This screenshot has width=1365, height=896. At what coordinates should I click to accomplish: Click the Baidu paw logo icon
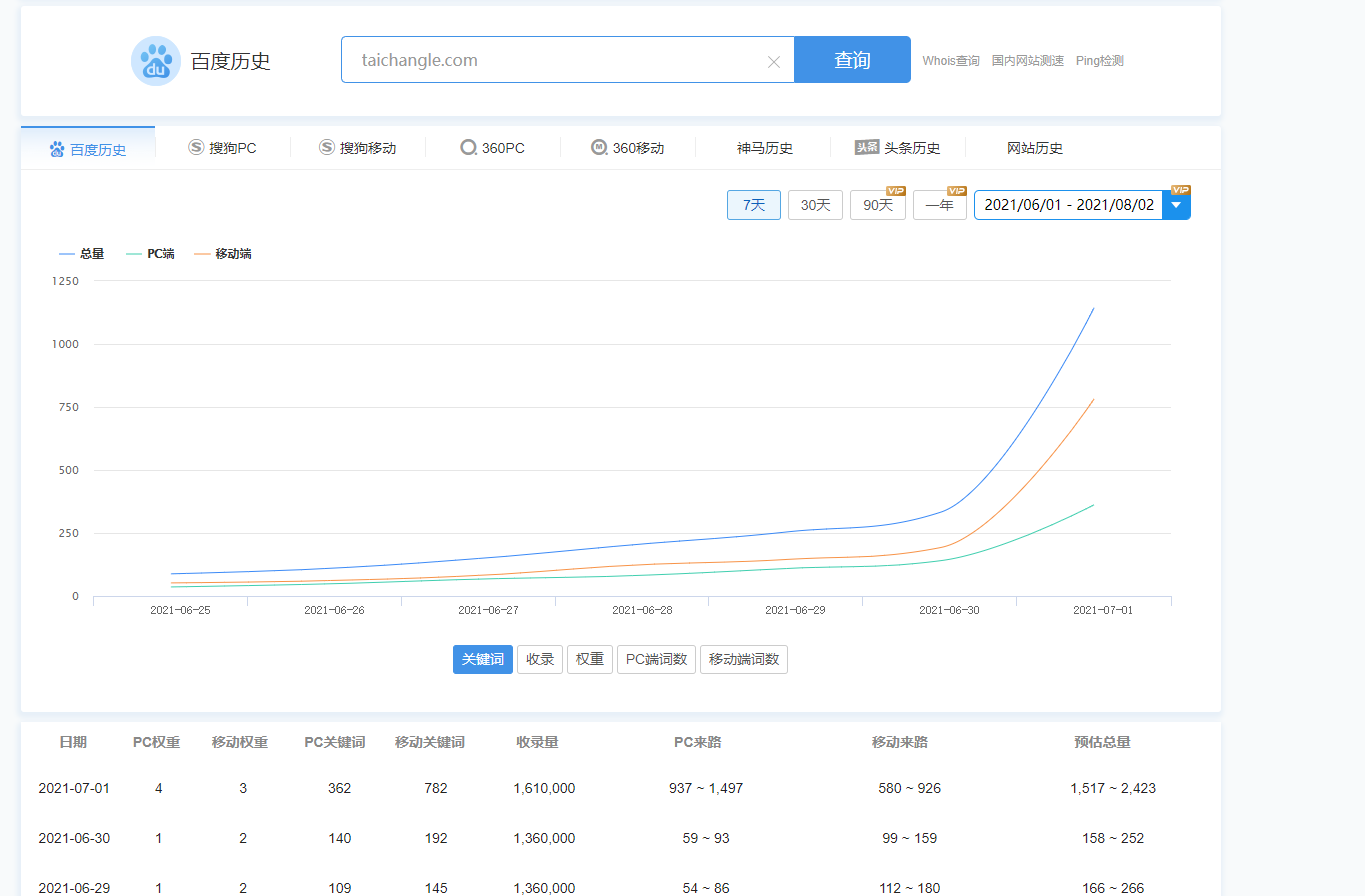(156, 61)
